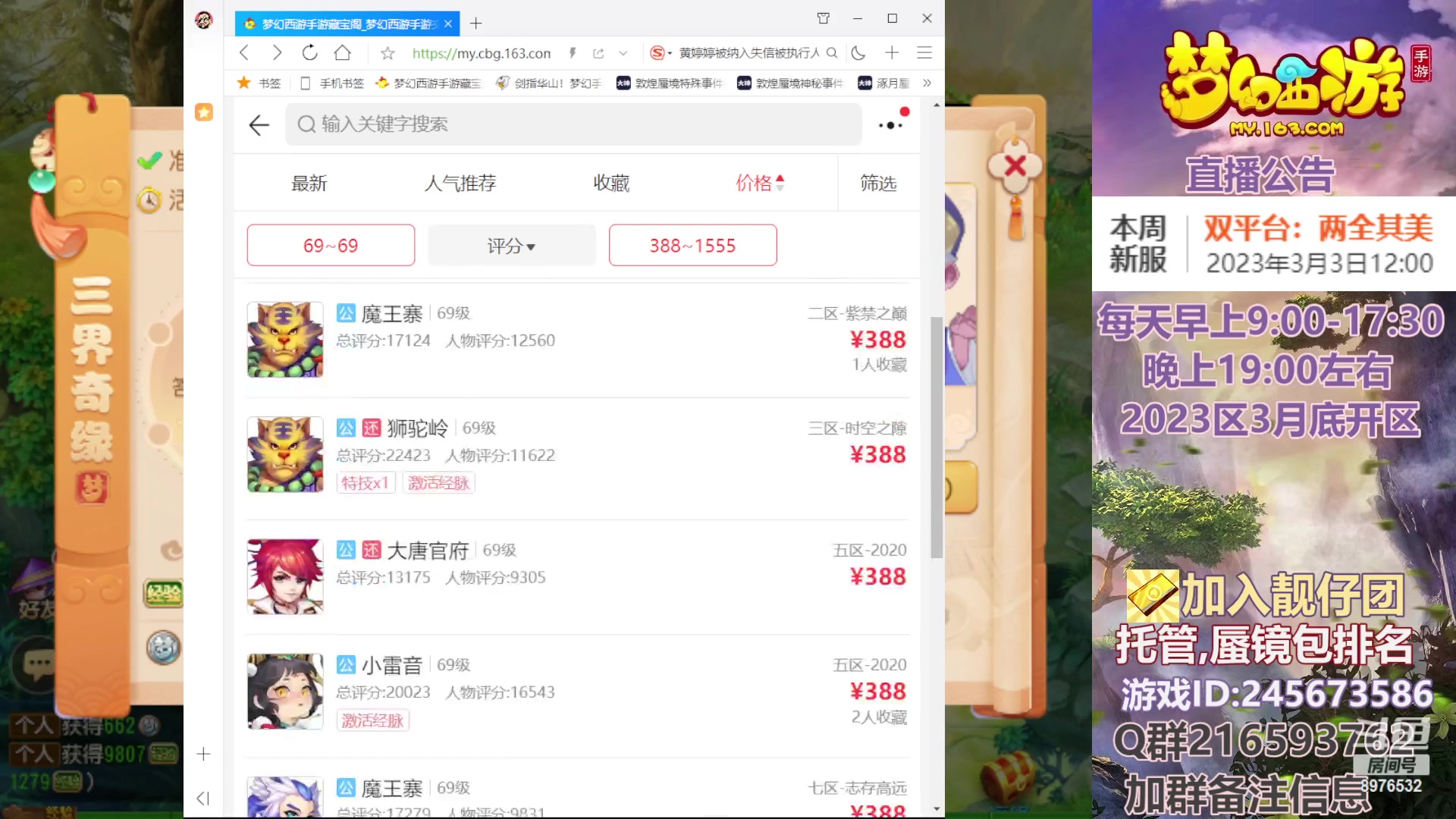The height and width of the screenshot is (819, 1456).
Task: Click the magnifier search icon in toolbar
Action: (832, 52)
